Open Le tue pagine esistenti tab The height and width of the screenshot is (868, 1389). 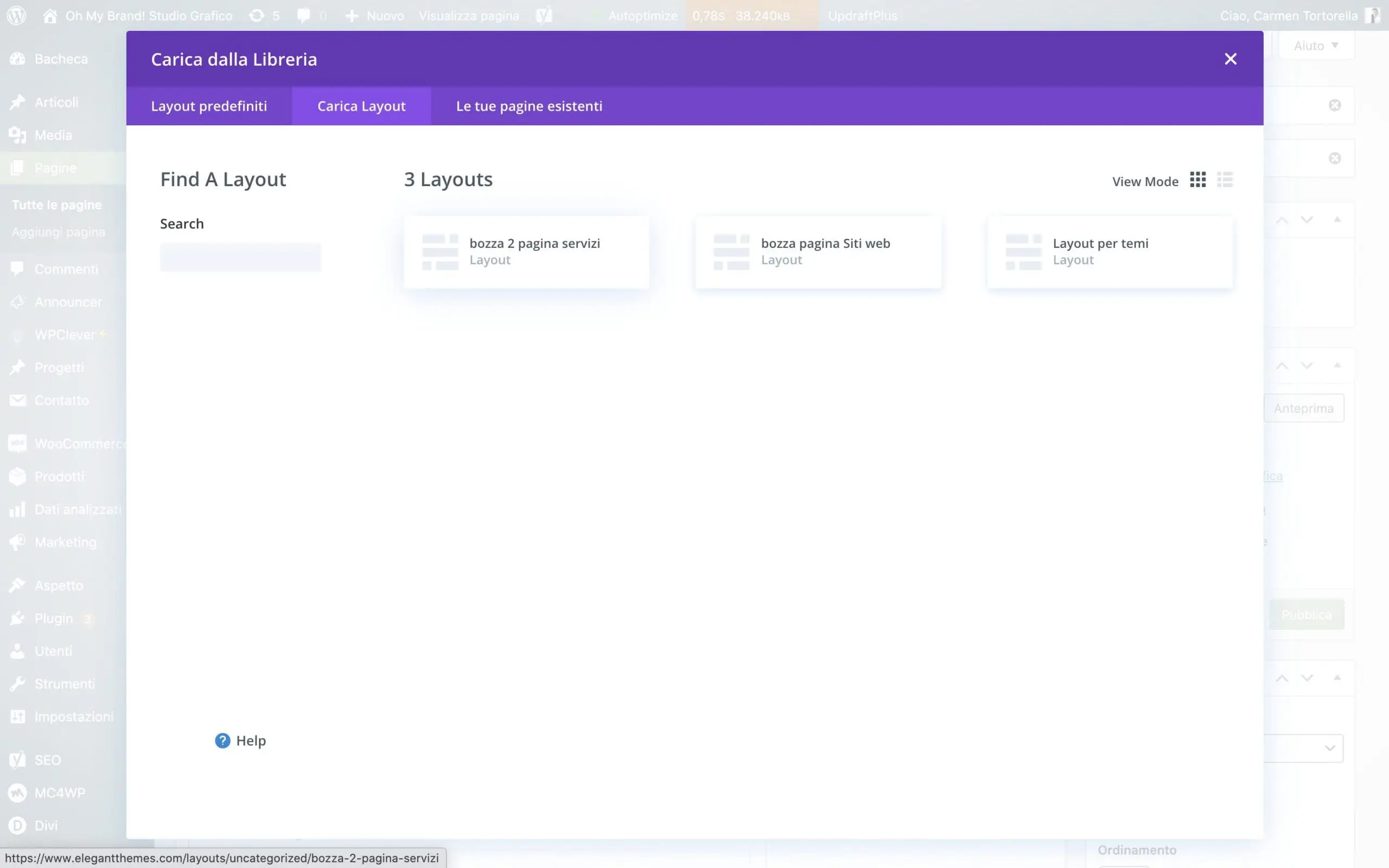click(528, 106)
